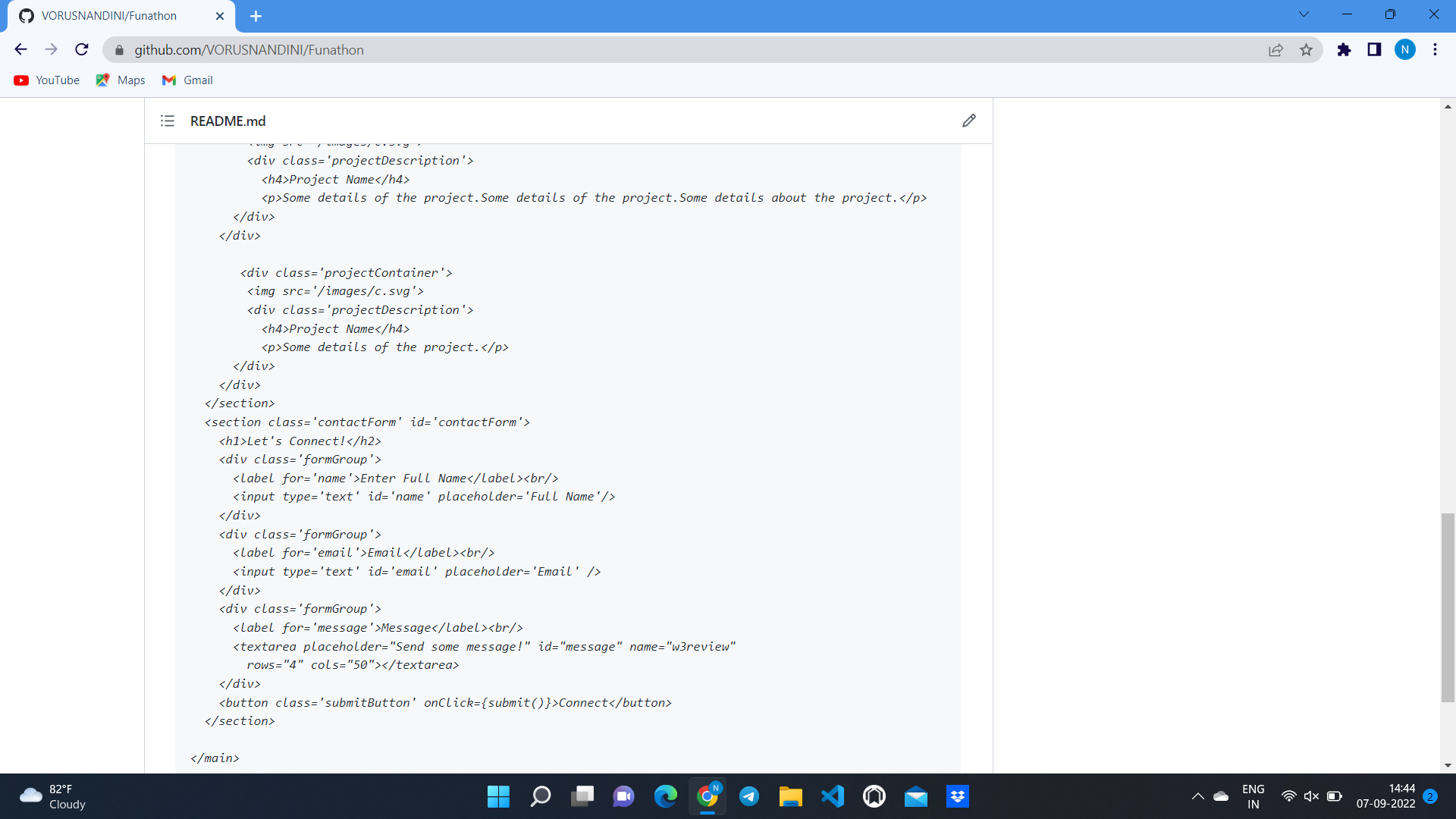This screenshot has width=1456, height=819.
Task: Click the README edit pencil icon
Action: [968, 121]
